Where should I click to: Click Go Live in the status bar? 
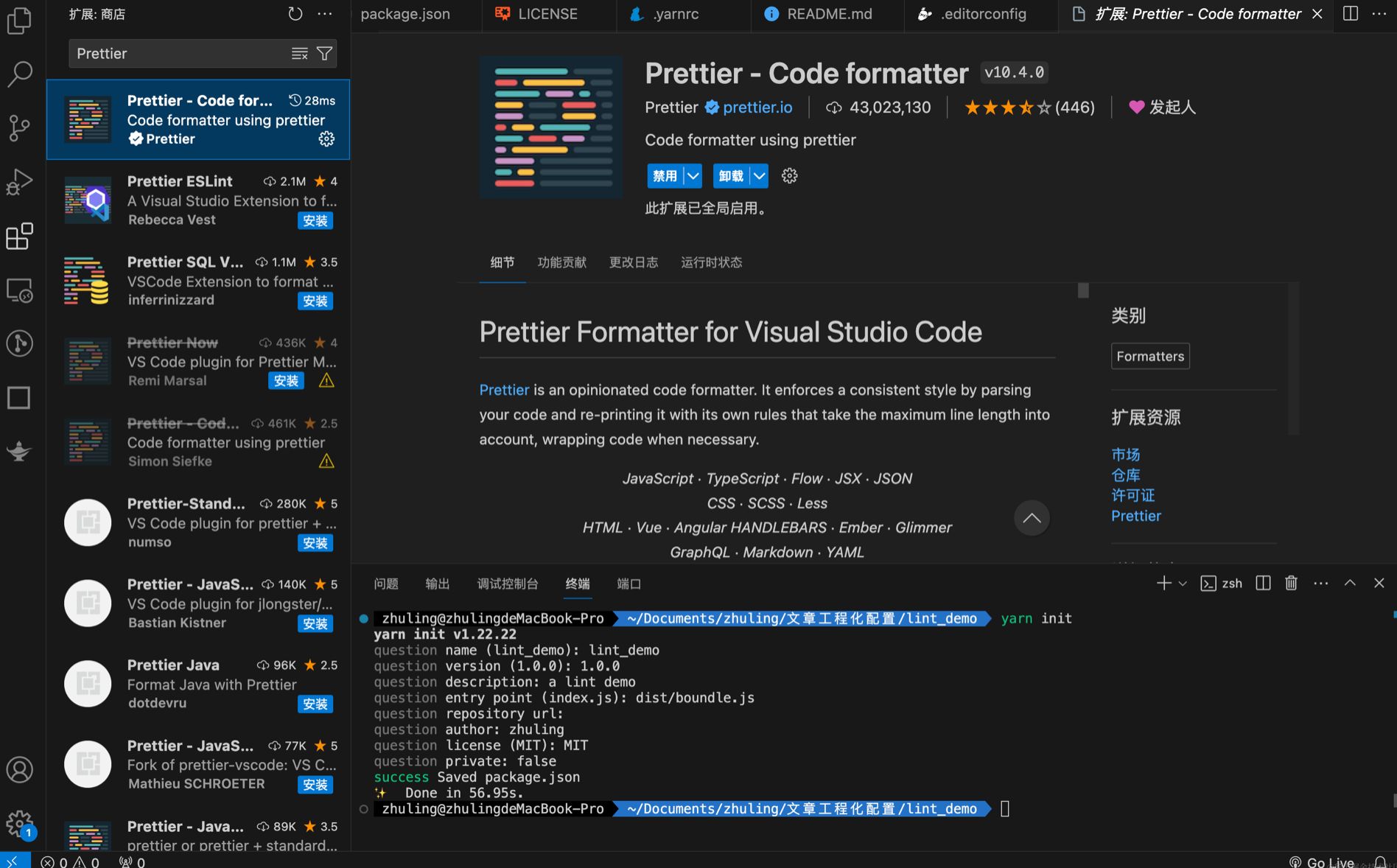coord(1321,861)
